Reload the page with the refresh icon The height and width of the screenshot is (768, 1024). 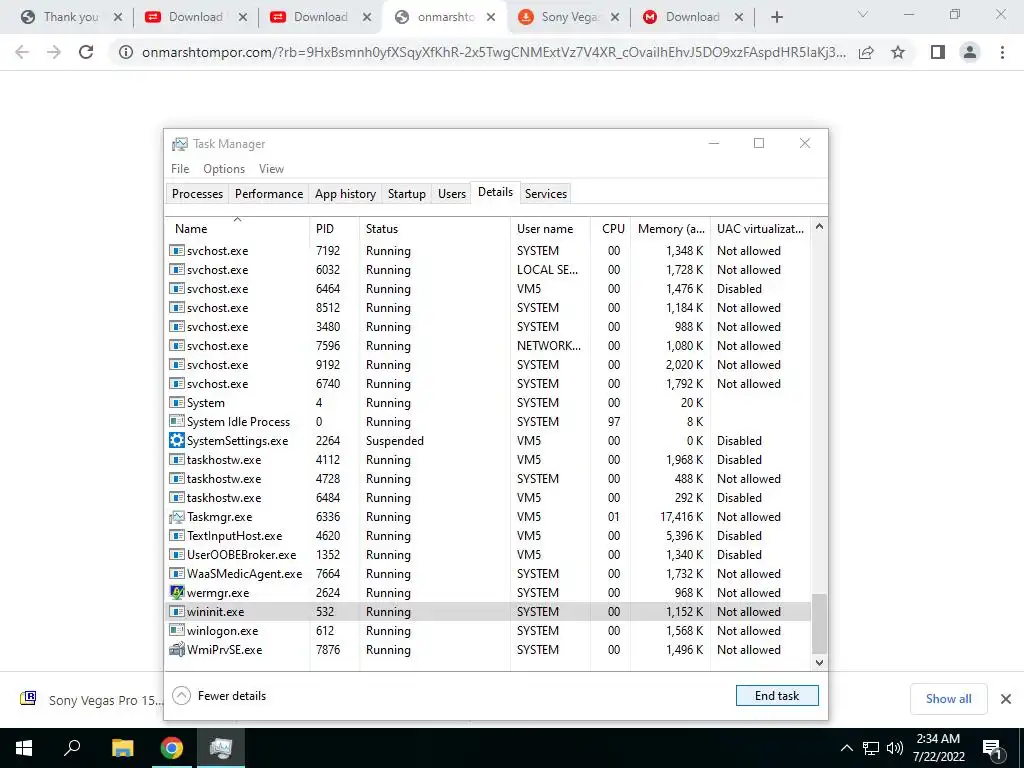86,52
